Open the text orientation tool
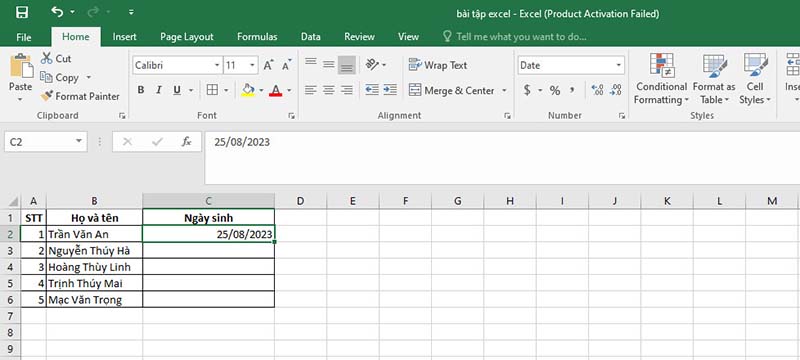The height and width of the screenshot is (360, 800). [x=373, y=64]
